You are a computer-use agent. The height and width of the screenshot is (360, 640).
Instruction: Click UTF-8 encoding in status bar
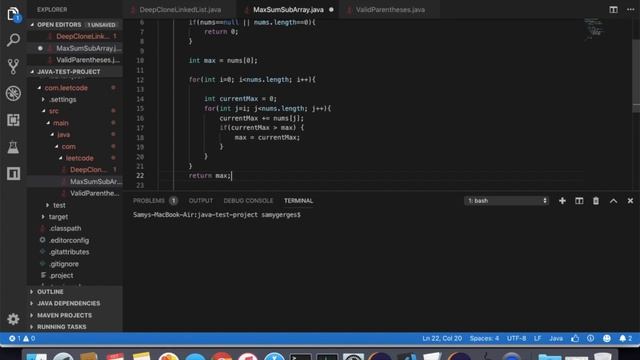[516, 338]
